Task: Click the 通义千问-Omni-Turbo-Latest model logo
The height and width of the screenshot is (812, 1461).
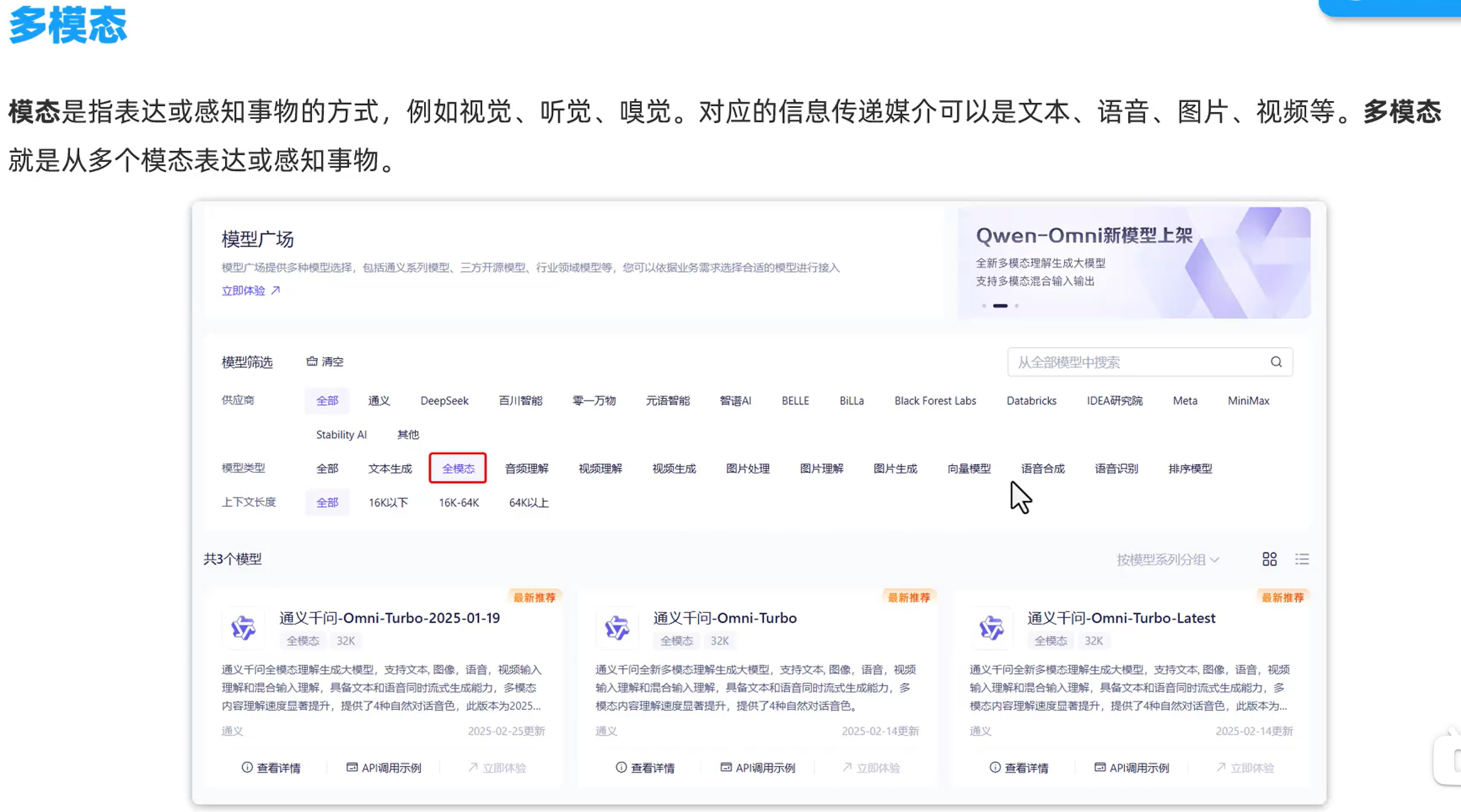Action: (x=992, y=628)
